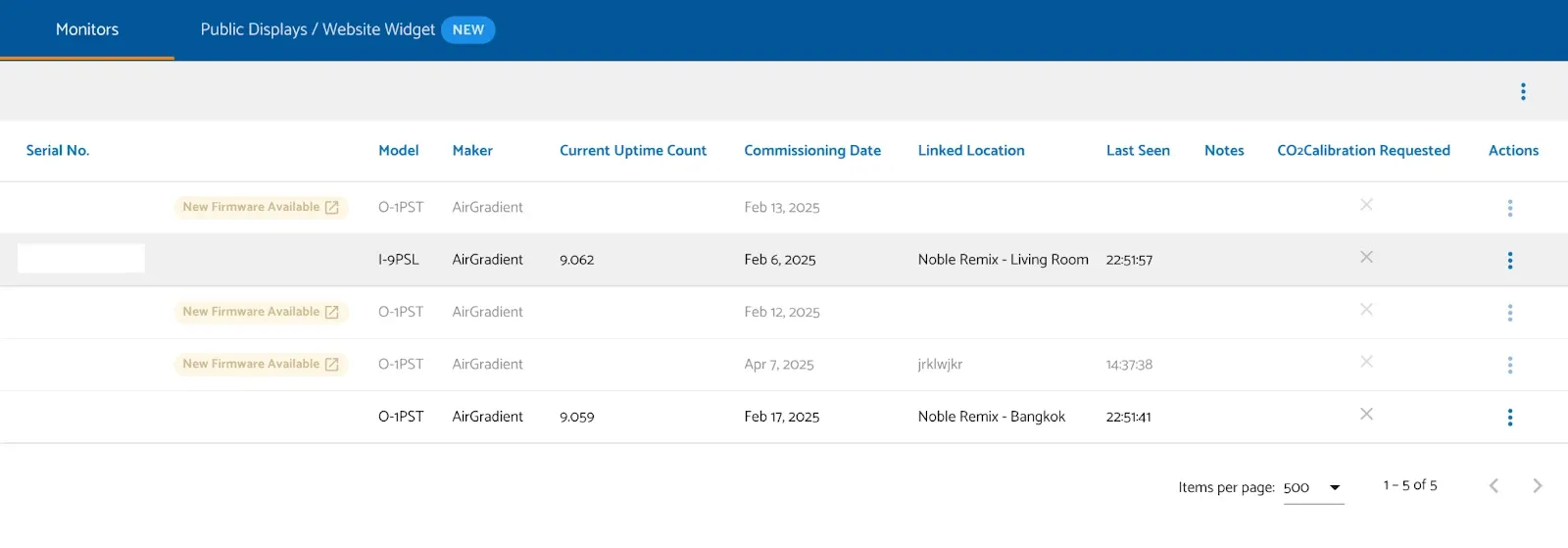Go to the next page of monitors
Viewport: 1568px width, 548px height.
tap(1537, 485)
